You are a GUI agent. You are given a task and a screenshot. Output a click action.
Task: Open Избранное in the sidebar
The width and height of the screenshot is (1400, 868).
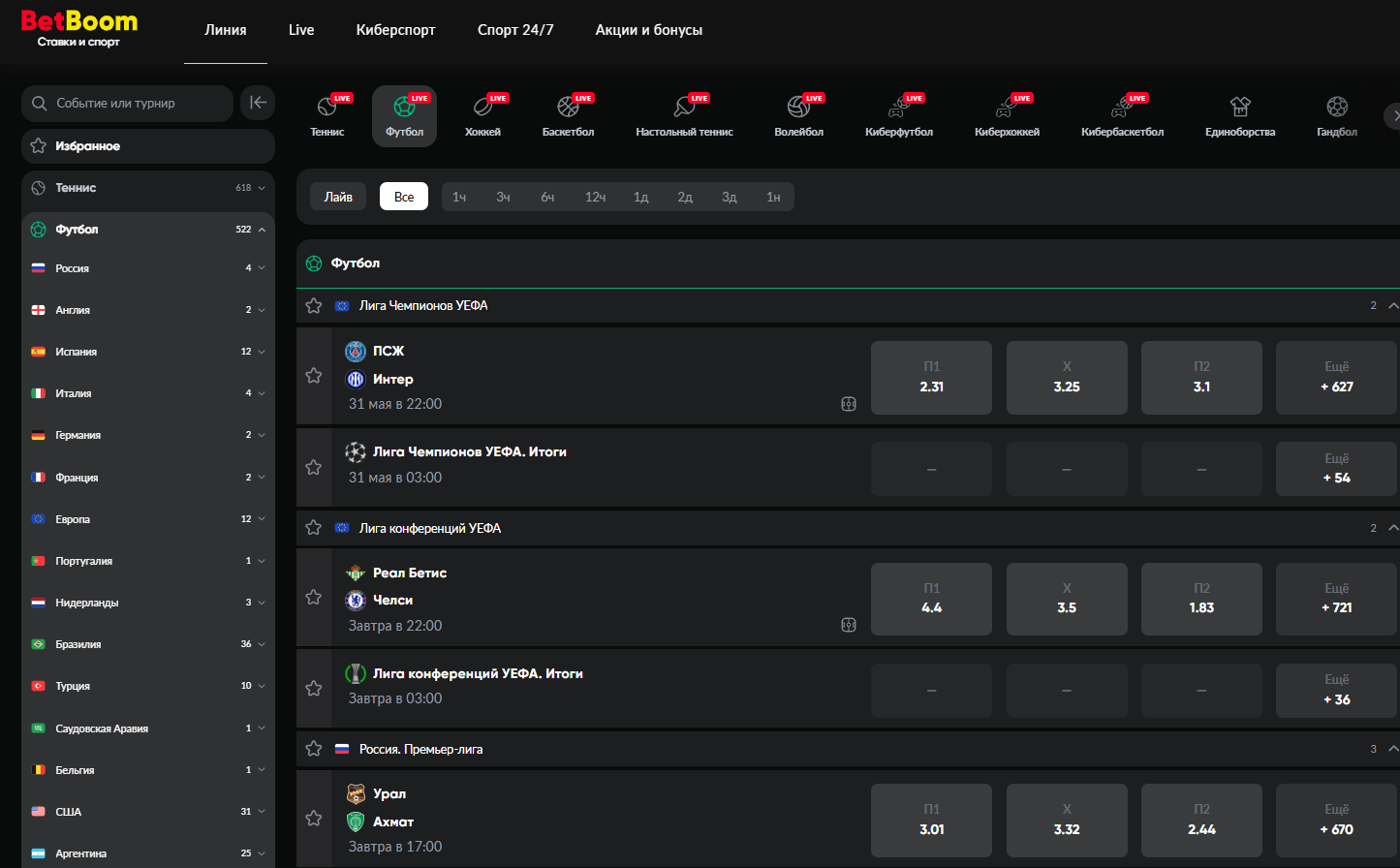click(x=148, y=146)
